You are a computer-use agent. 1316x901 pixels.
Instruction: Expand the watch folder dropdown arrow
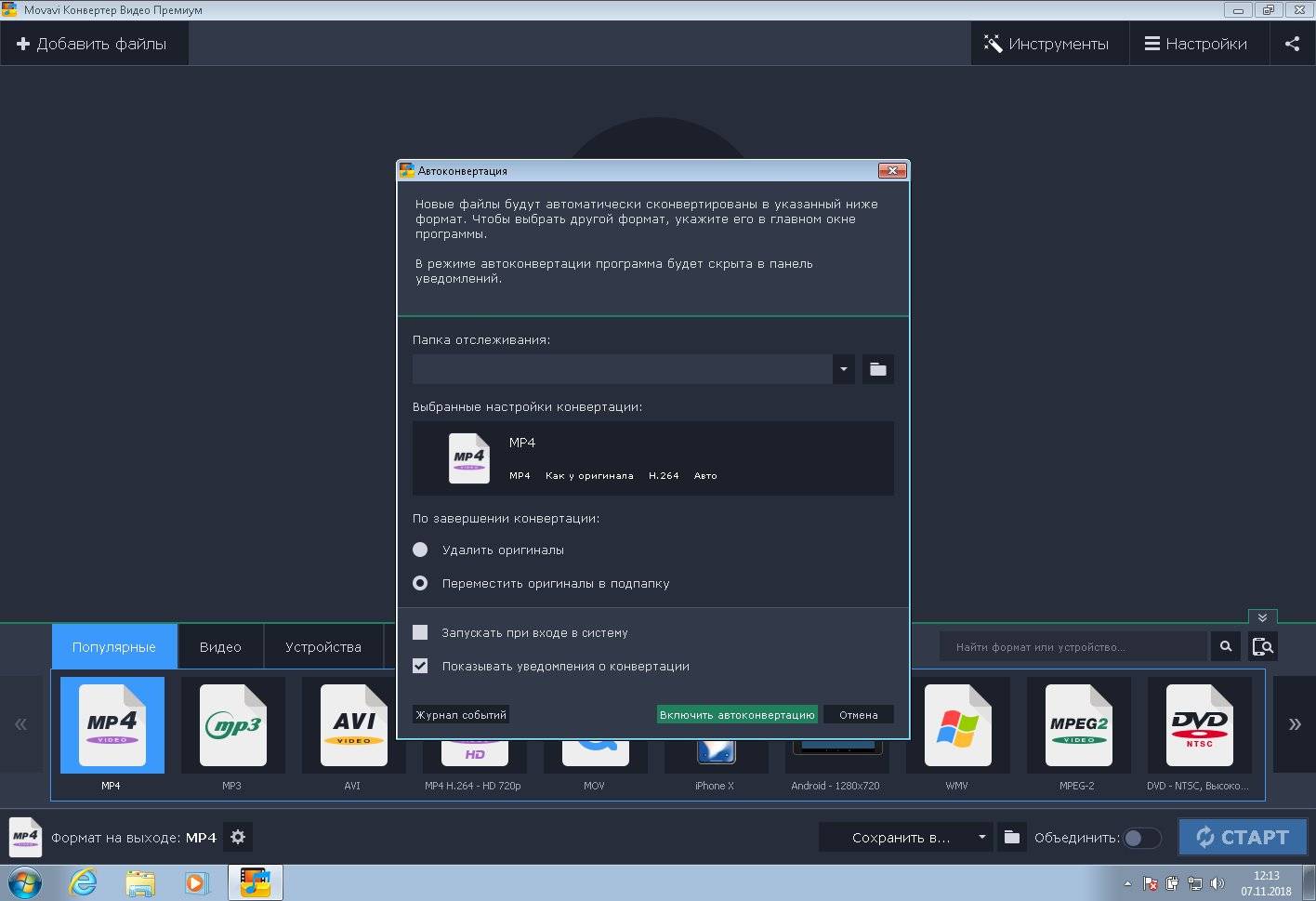pyautogui.click(x=843, y=369)
